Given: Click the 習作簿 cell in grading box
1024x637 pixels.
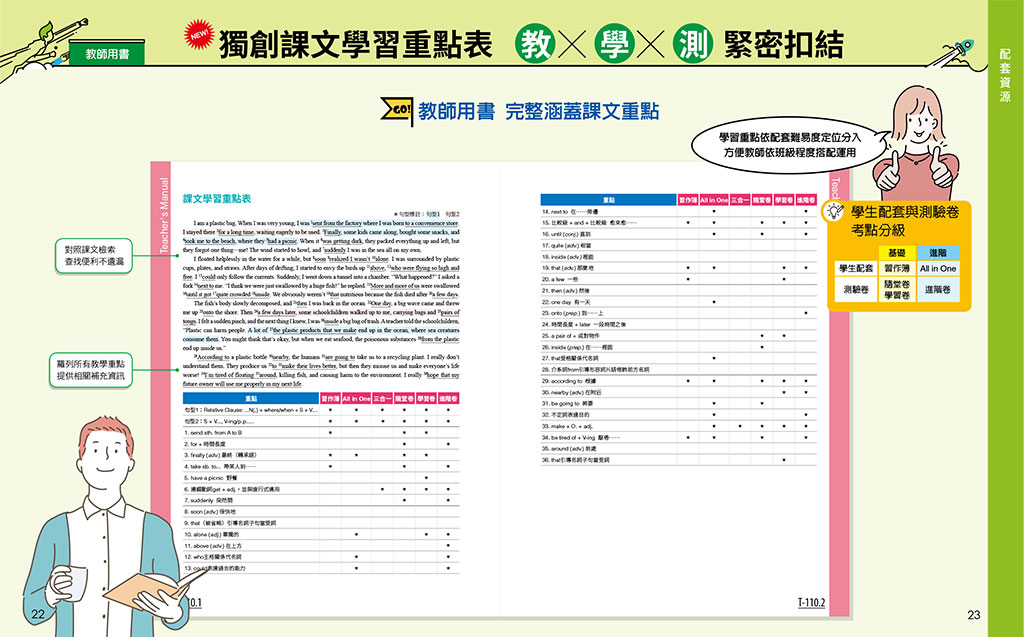Looking at the screenshot, I should pos(897,269).
